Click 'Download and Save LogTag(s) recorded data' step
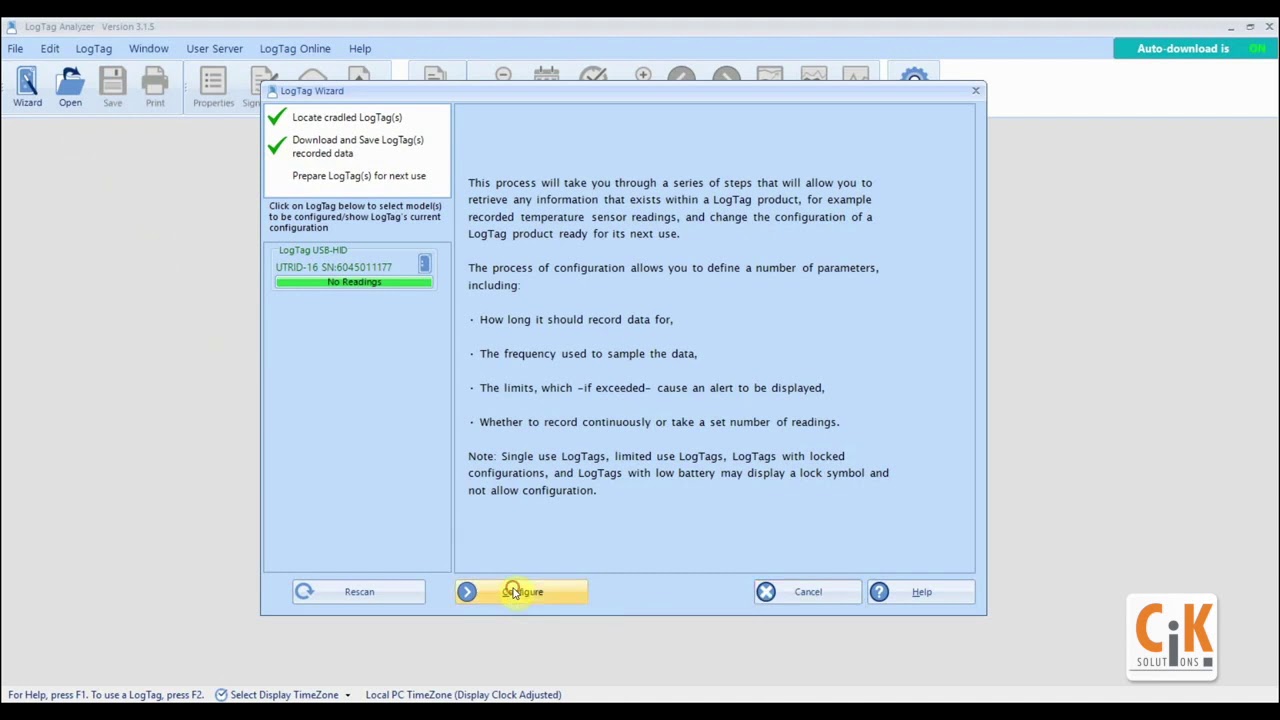This screenshot has width=1280, height=720. (358, 146)
